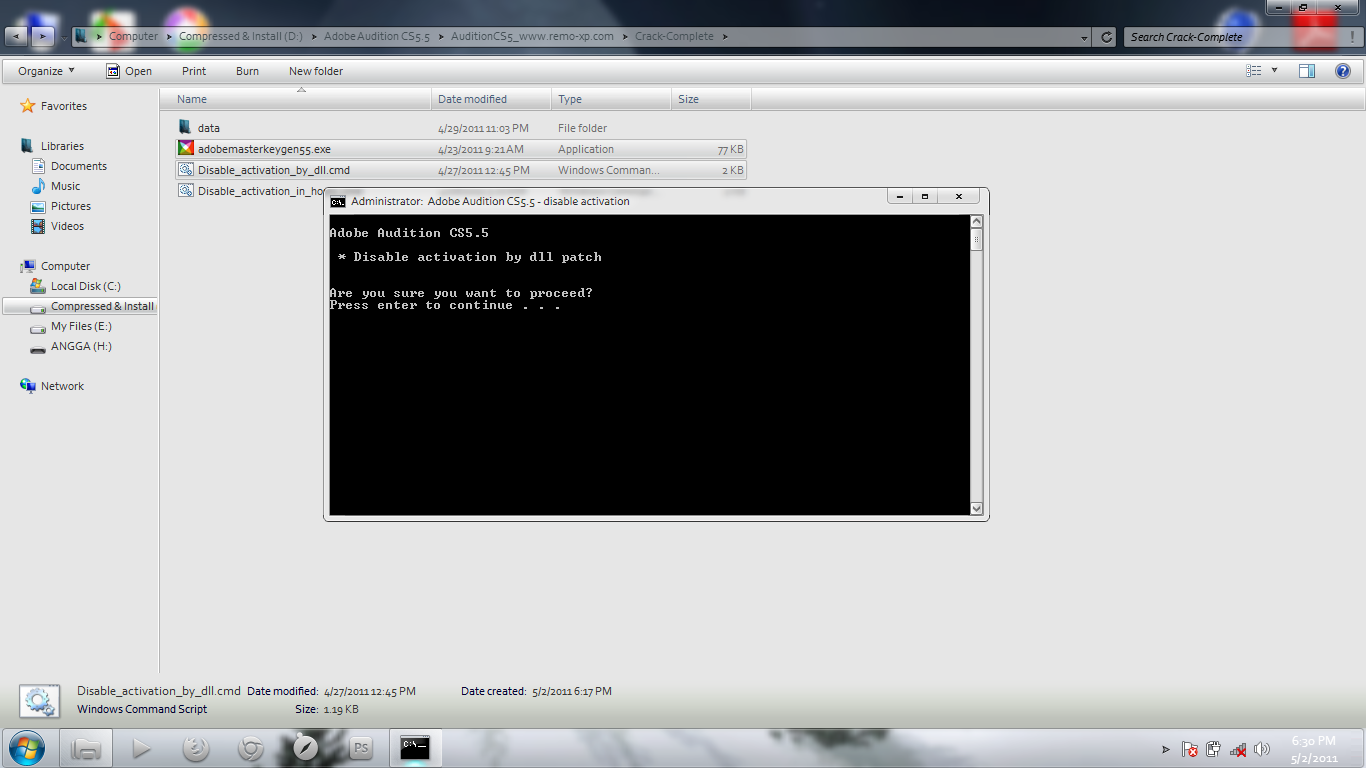
Task: Open Action Center flag tray icon
Action: tap(1190, 749)
